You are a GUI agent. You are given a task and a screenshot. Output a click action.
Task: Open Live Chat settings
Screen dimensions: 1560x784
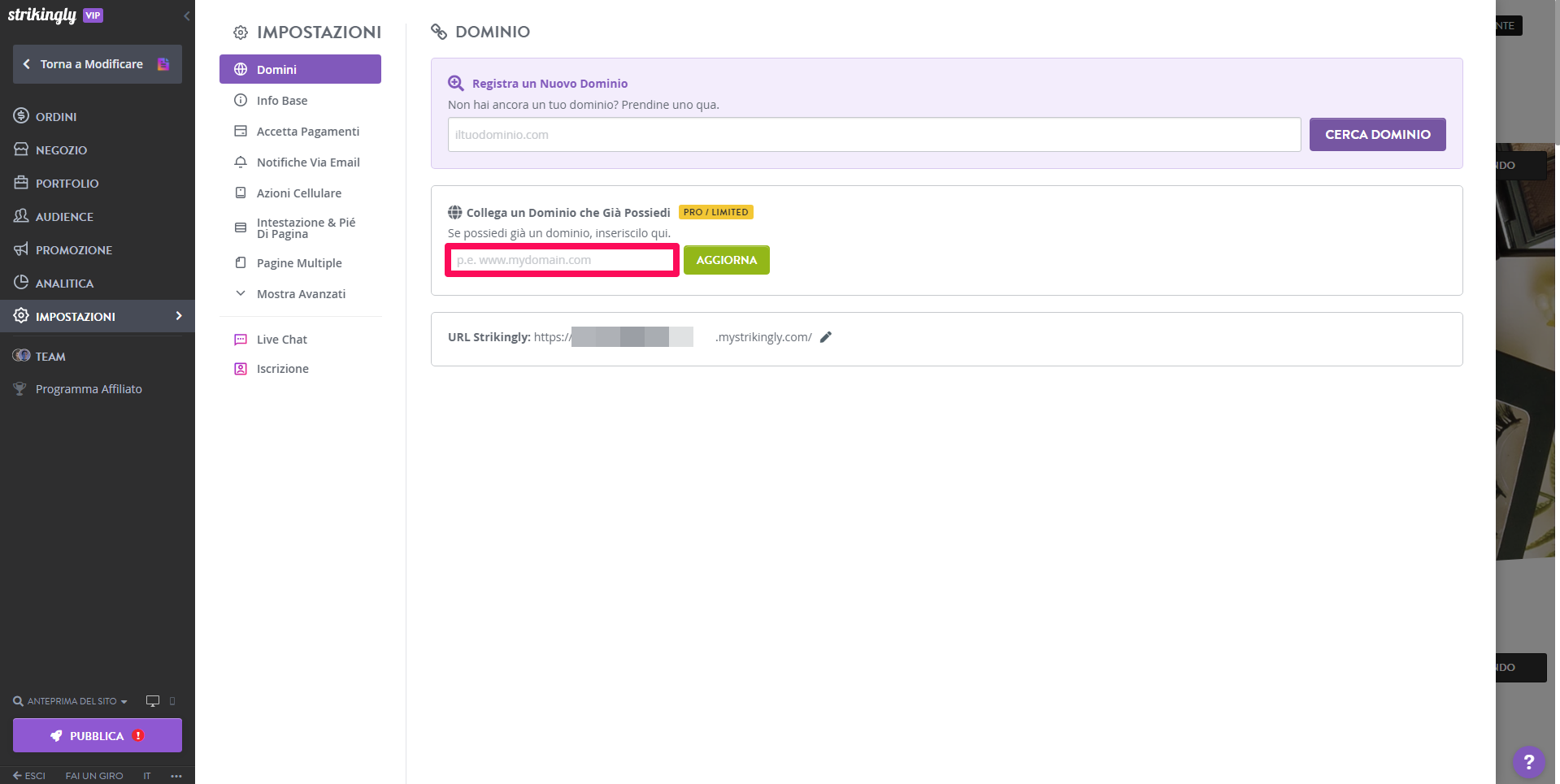pos(281,340)
